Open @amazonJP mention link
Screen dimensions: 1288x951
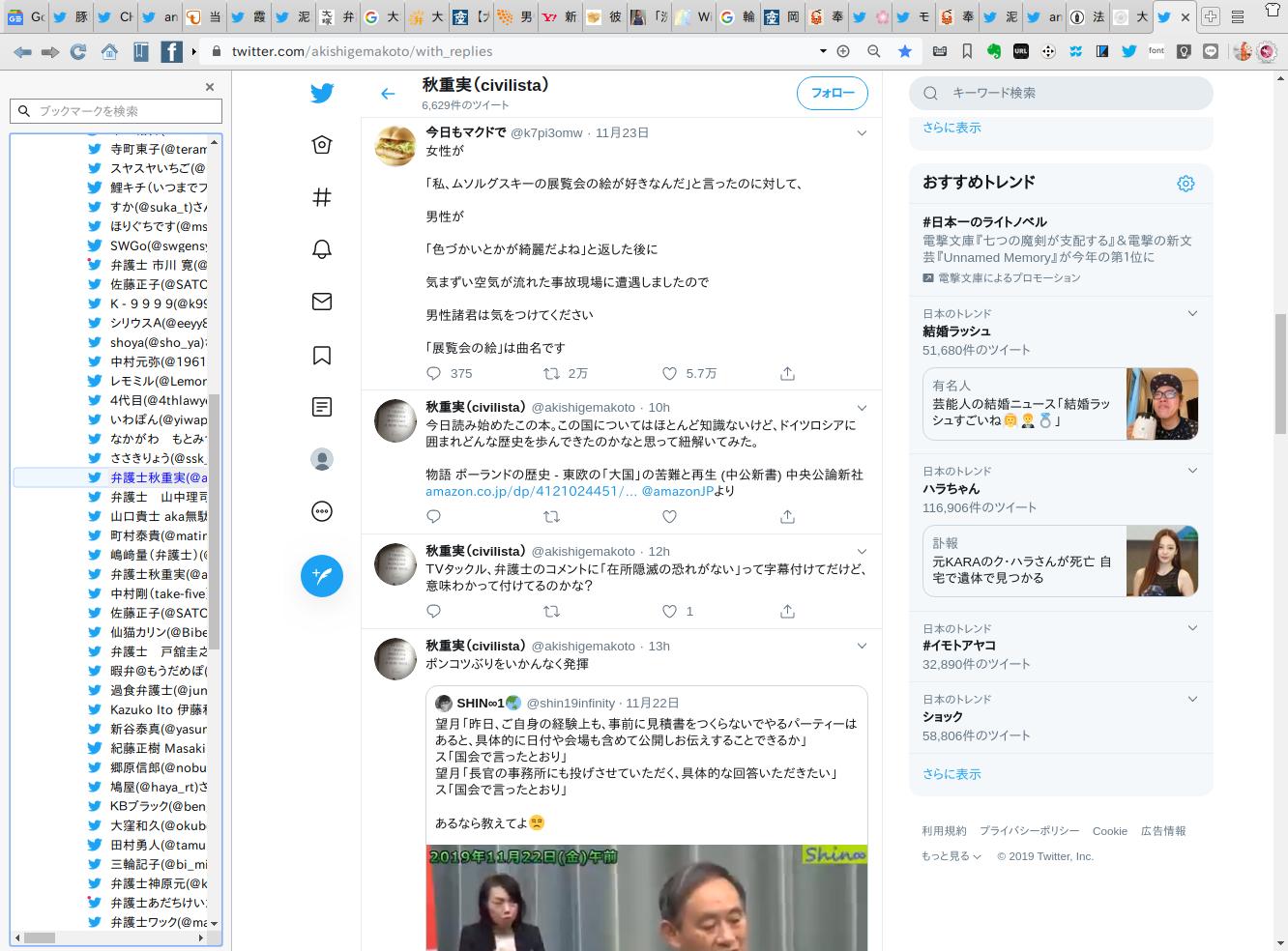coord(678,491)
